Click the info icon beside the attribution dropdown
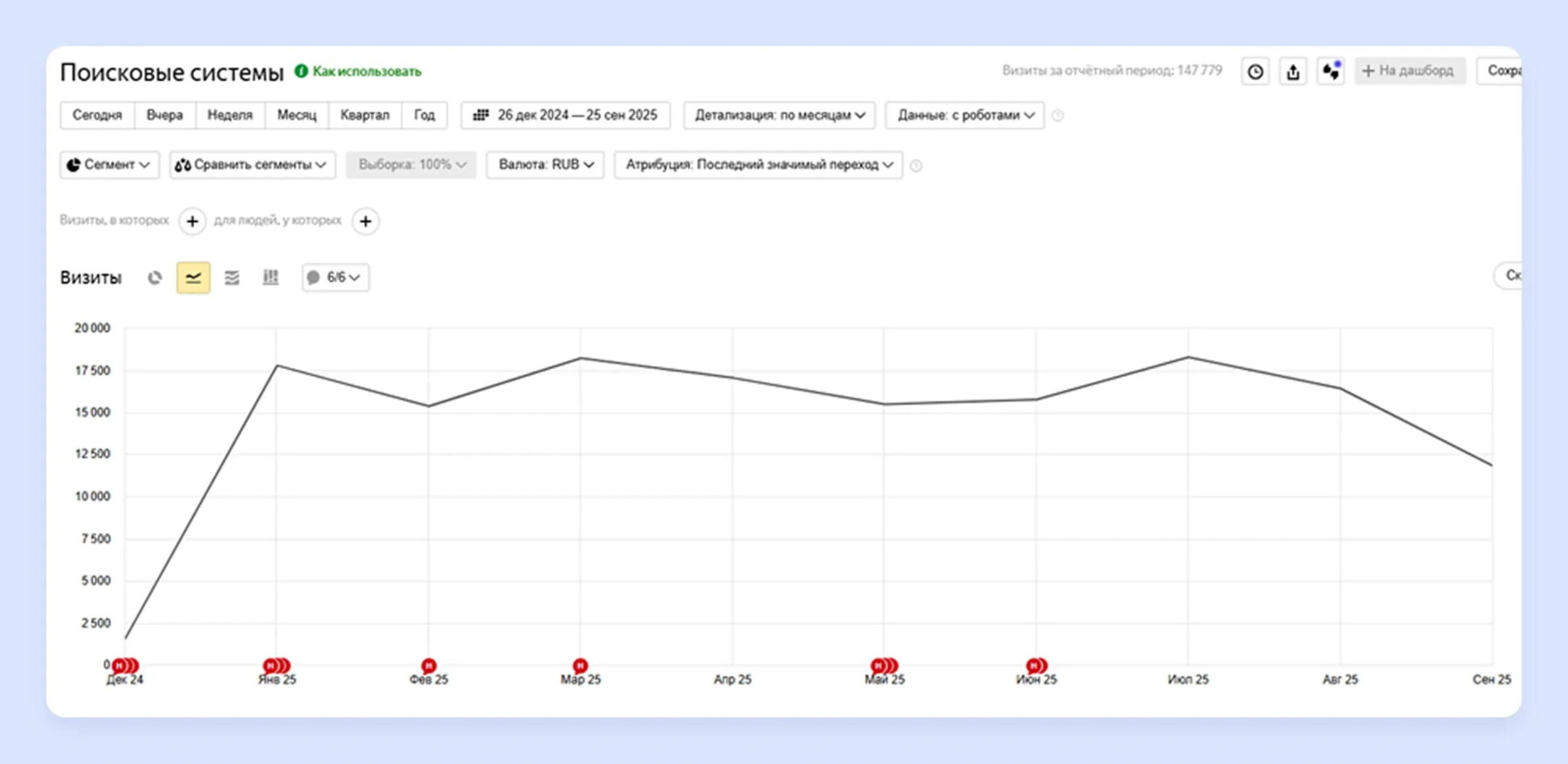 [x=916, y=166]
